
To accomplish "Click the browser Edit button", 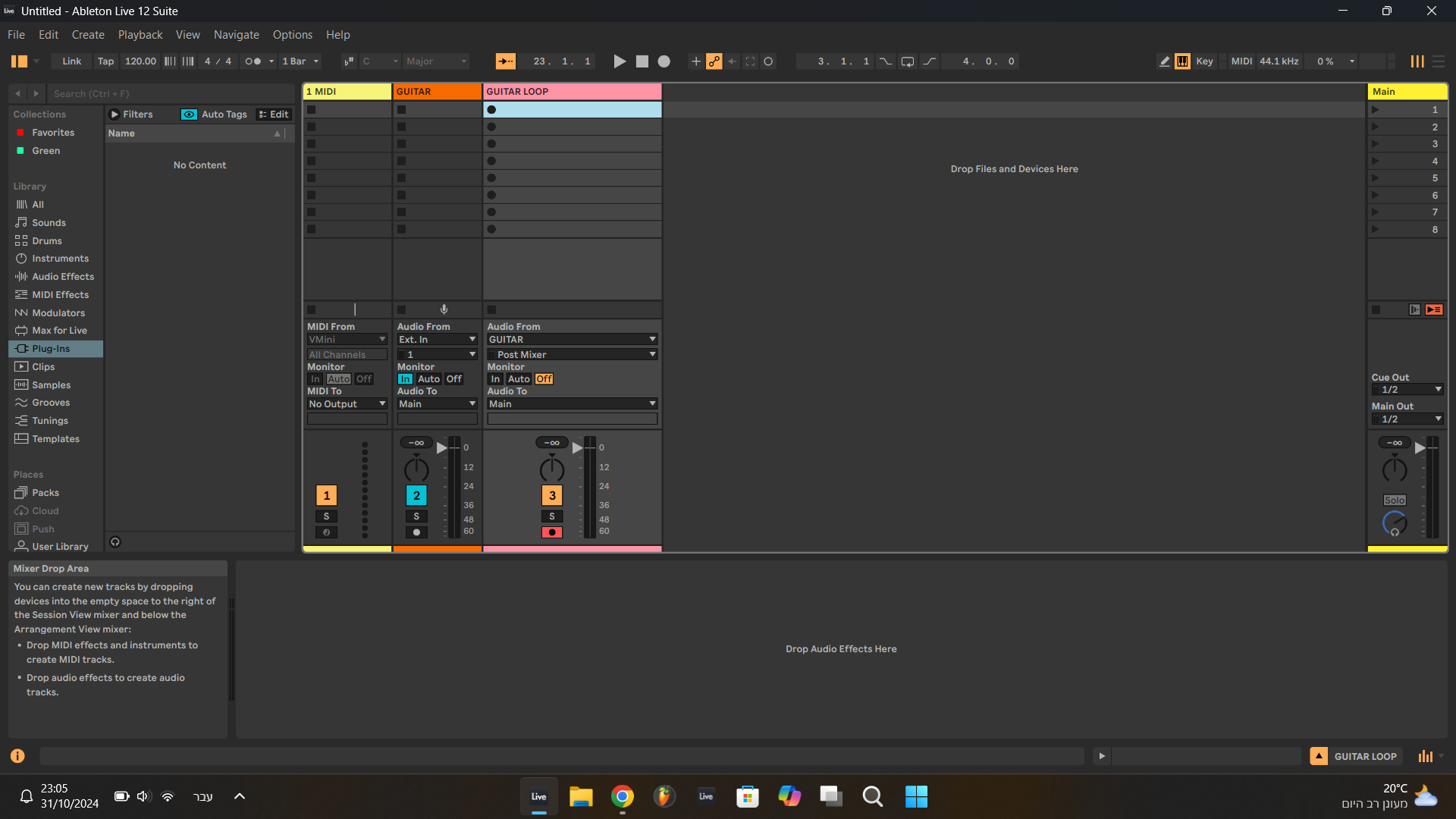I will pos(274,115).
